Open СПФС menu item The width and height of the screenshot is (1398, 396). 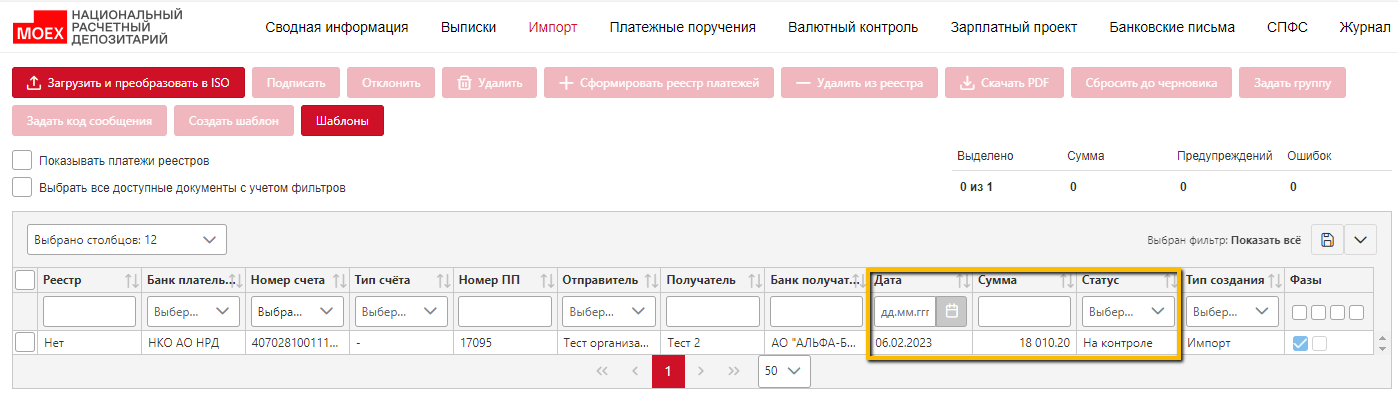(x=1287, y=27)
